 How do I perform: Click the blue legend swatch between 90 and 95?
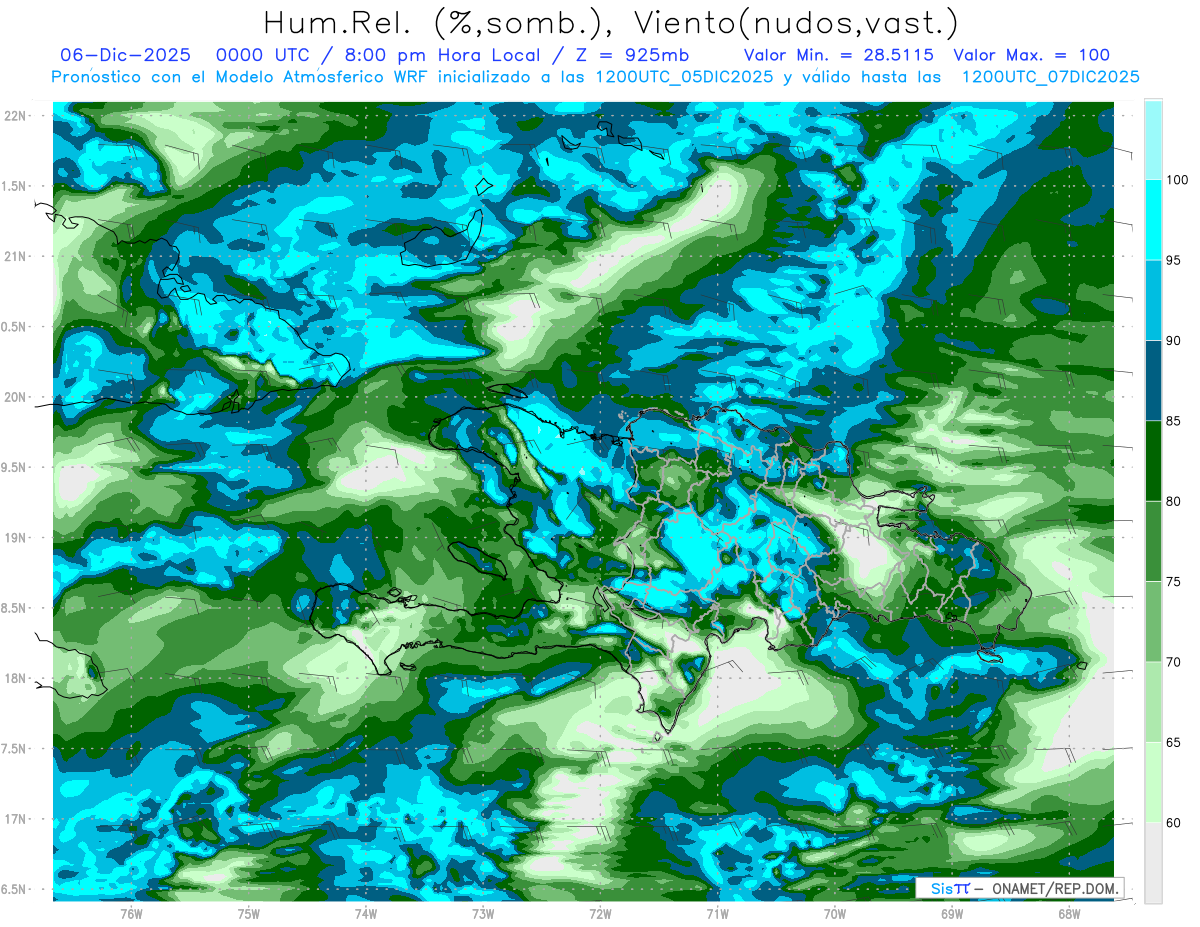(x=1153, y=300)
